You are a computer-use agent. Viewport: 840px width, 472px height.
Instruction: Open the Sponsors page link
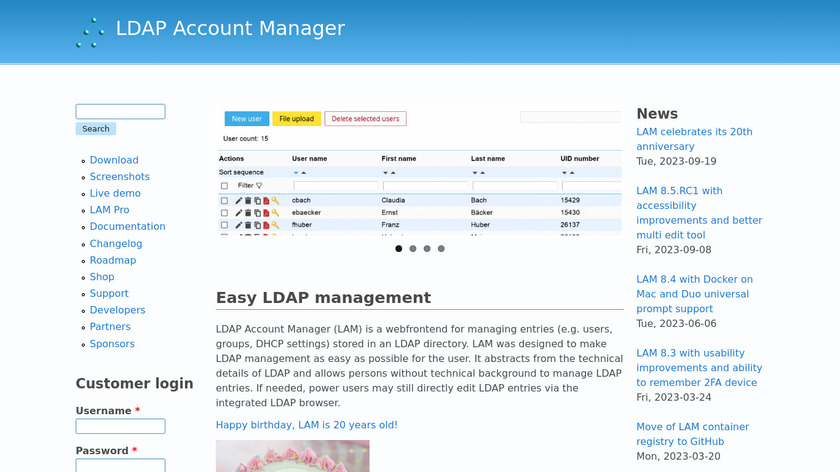tap(112, 344)
